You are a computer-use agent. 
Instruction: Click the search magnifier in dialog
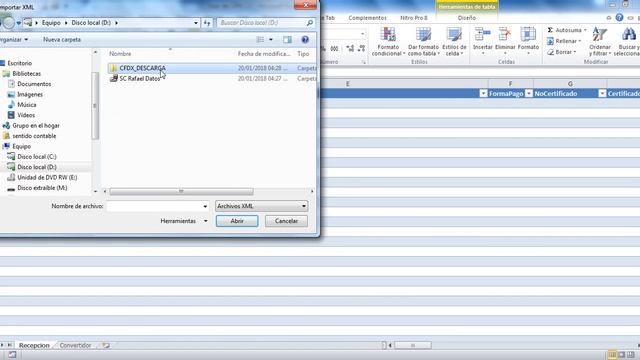[x=310, y=23]
